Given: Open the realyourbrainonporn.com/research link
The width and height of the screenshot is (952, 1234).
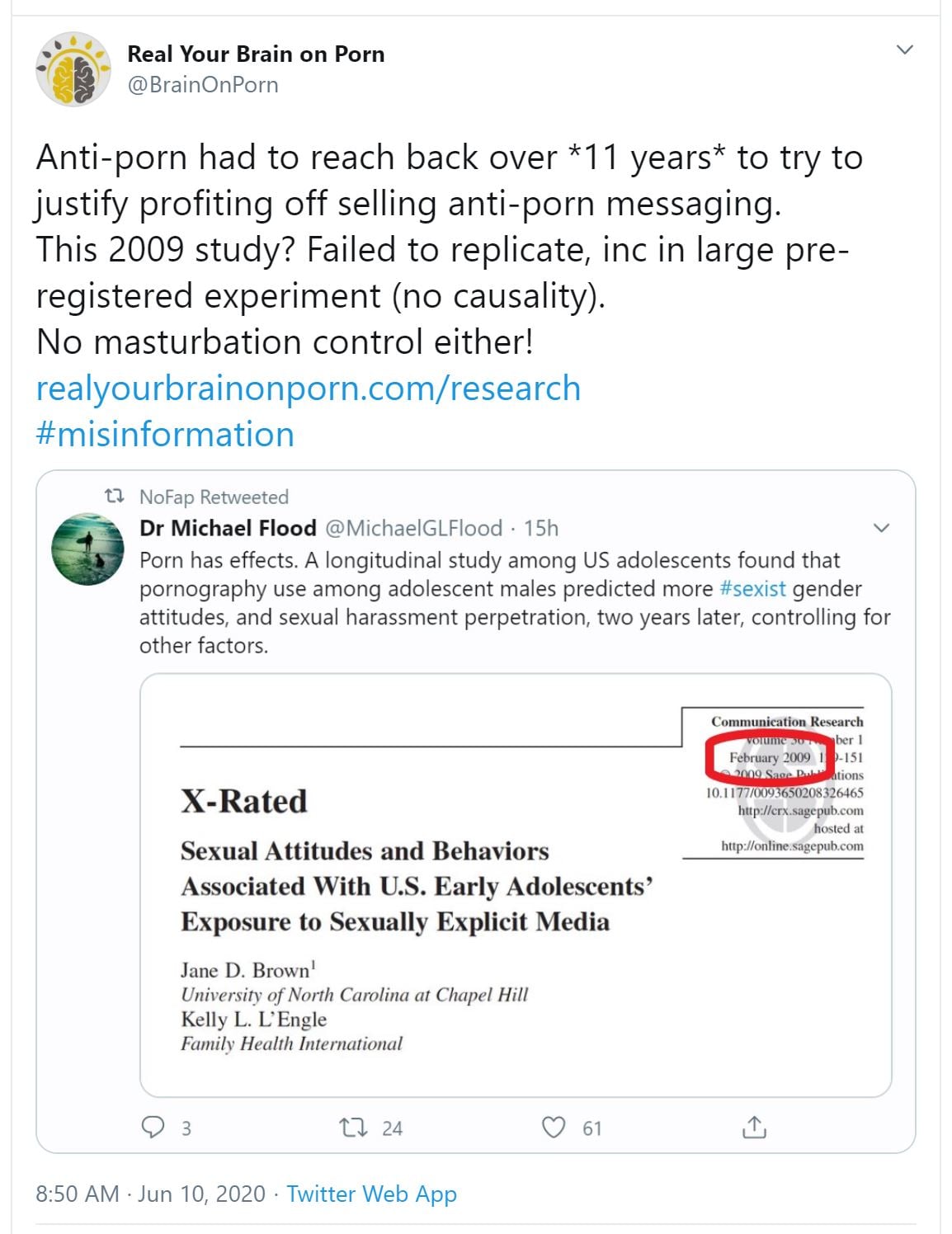Looking at the screenshot, I should tap(308, 388).
